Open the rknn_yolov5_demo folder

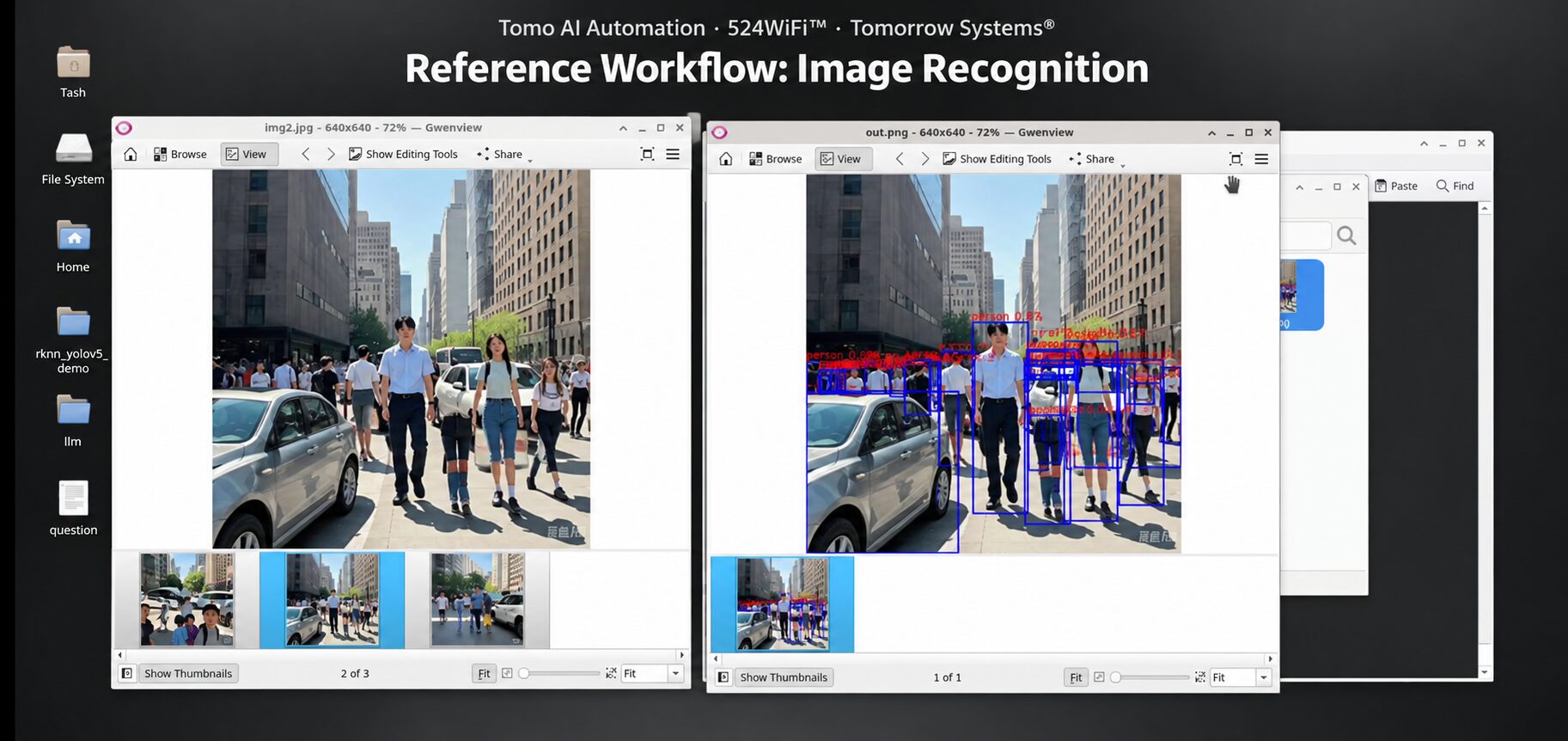click(x=73, y=340)
